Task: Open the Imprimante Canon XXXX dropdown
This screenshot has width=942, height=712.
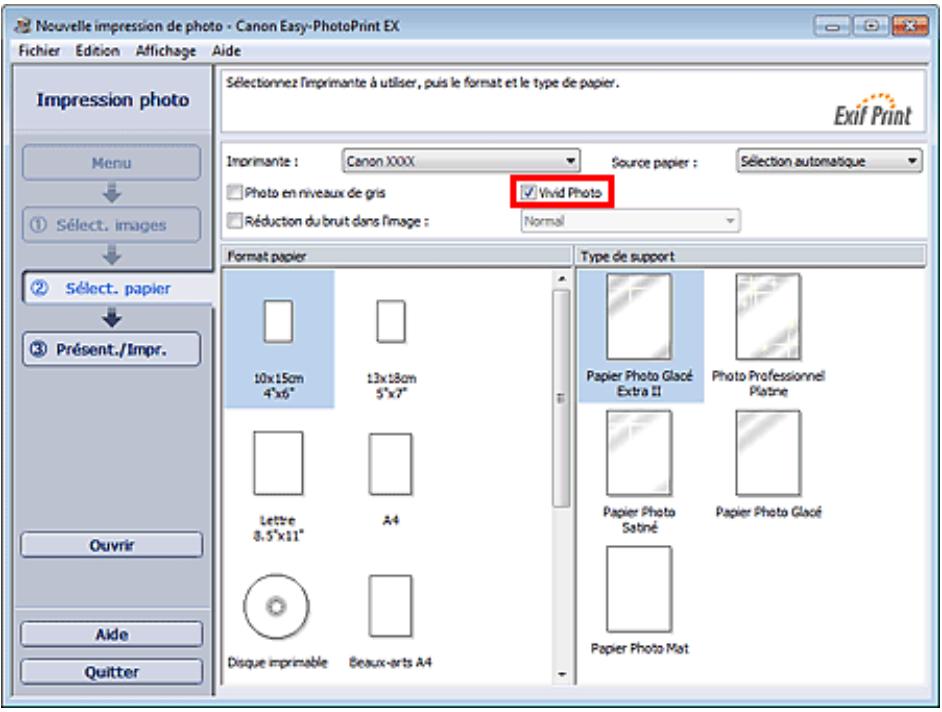Action: tap(461, 161)
